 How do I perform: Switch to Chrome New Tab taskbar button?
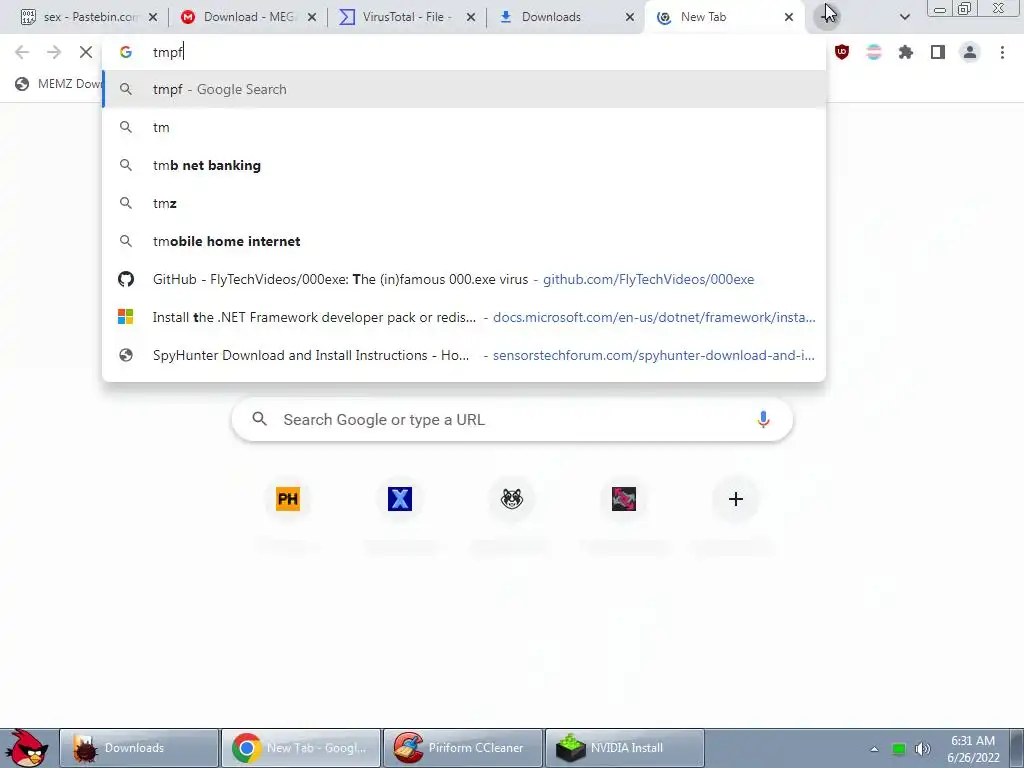click(x=301, y=748)
